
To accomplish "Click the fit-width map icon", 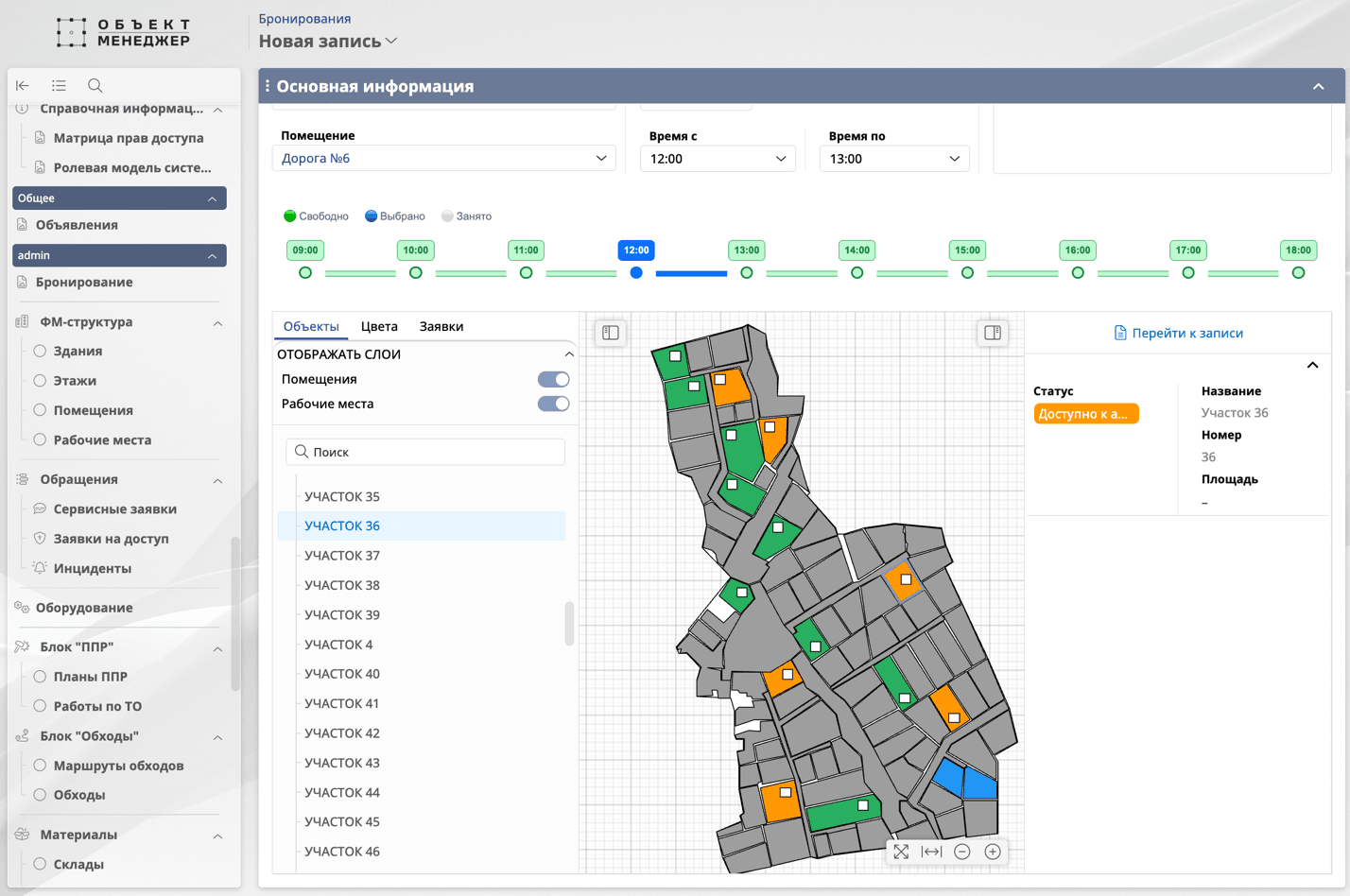I will pos(931,852).
